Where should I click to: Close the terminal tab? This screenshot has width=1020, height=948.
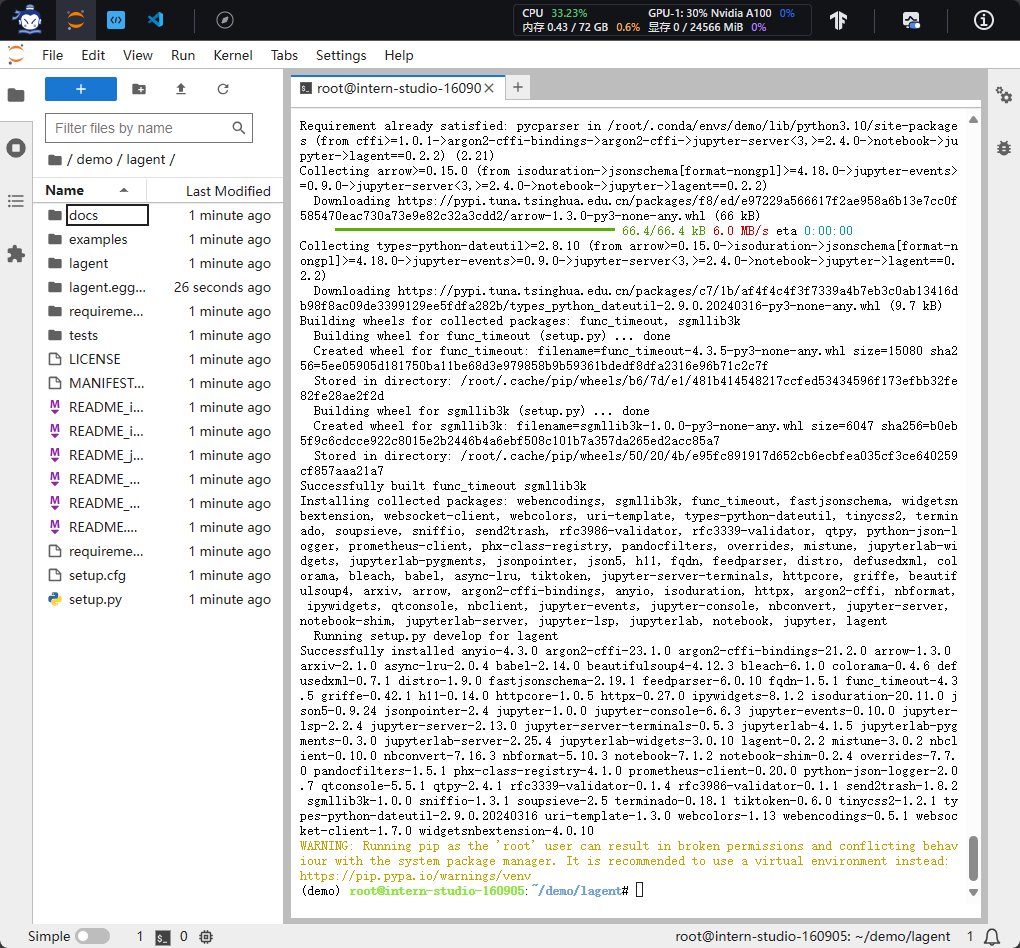click(x=489, y=88)
